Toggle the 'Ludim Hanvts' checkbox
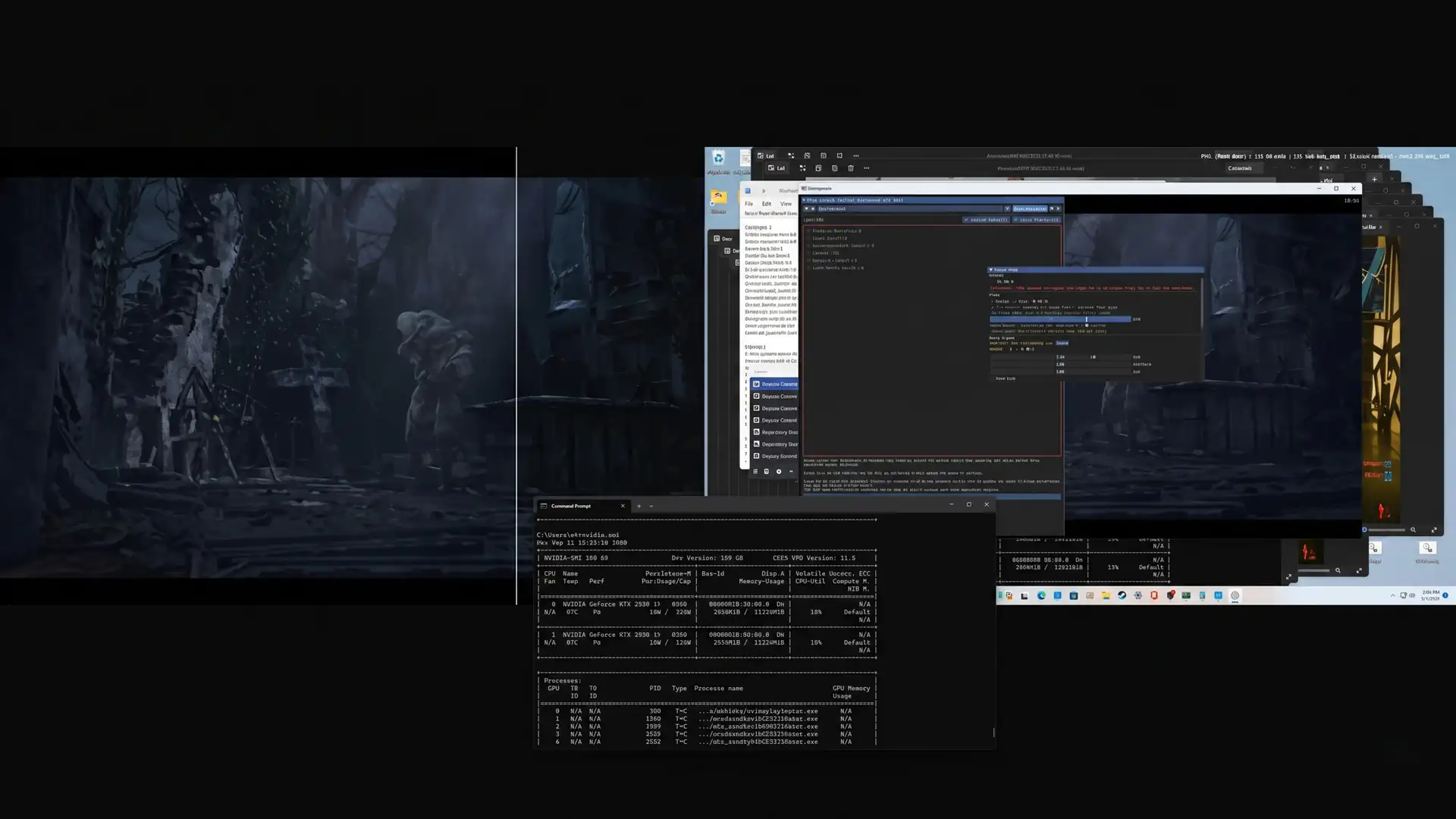The image size is (1456, 819). 808,268
